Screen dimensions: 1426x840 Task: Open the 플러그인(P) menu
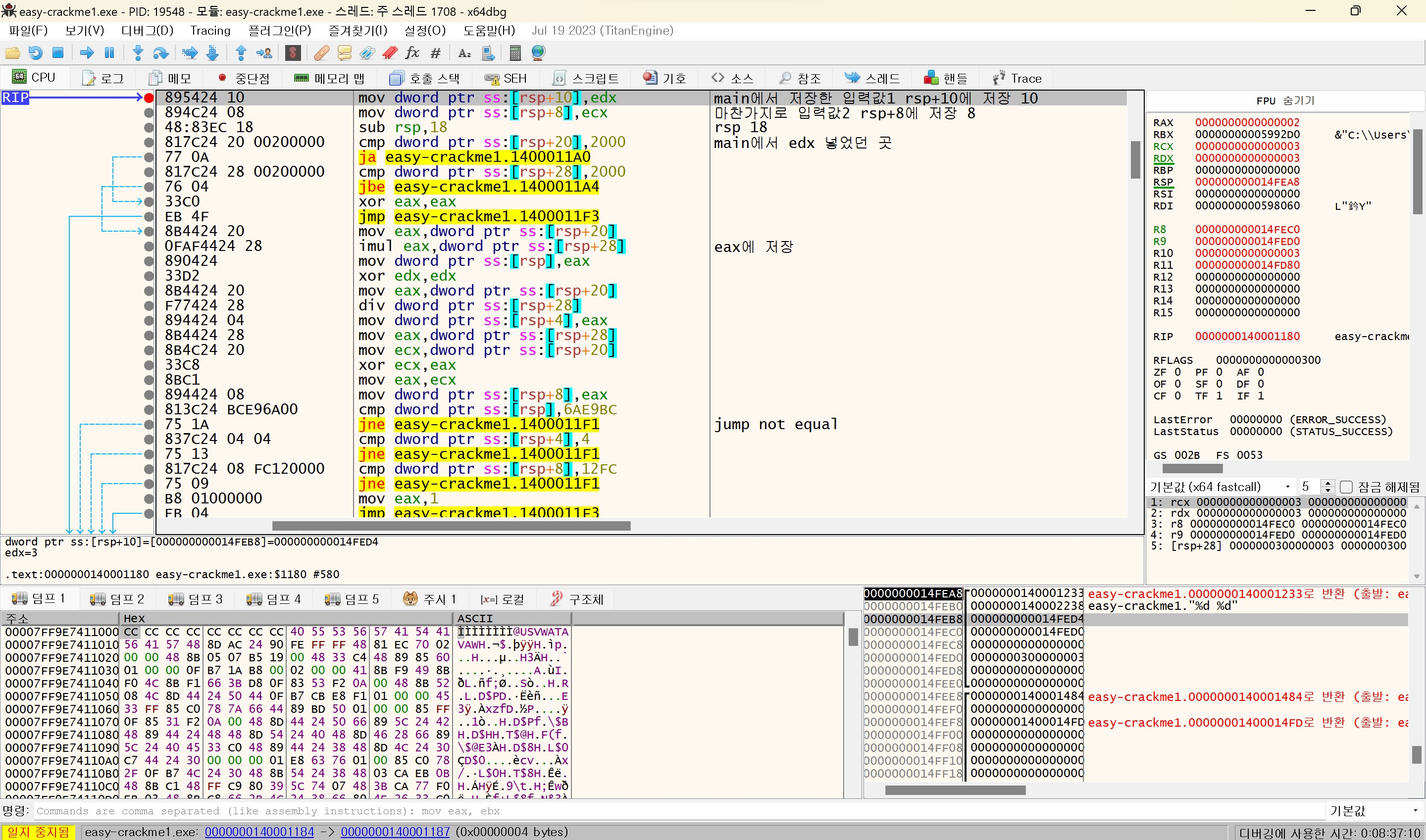tap(280, 31)
